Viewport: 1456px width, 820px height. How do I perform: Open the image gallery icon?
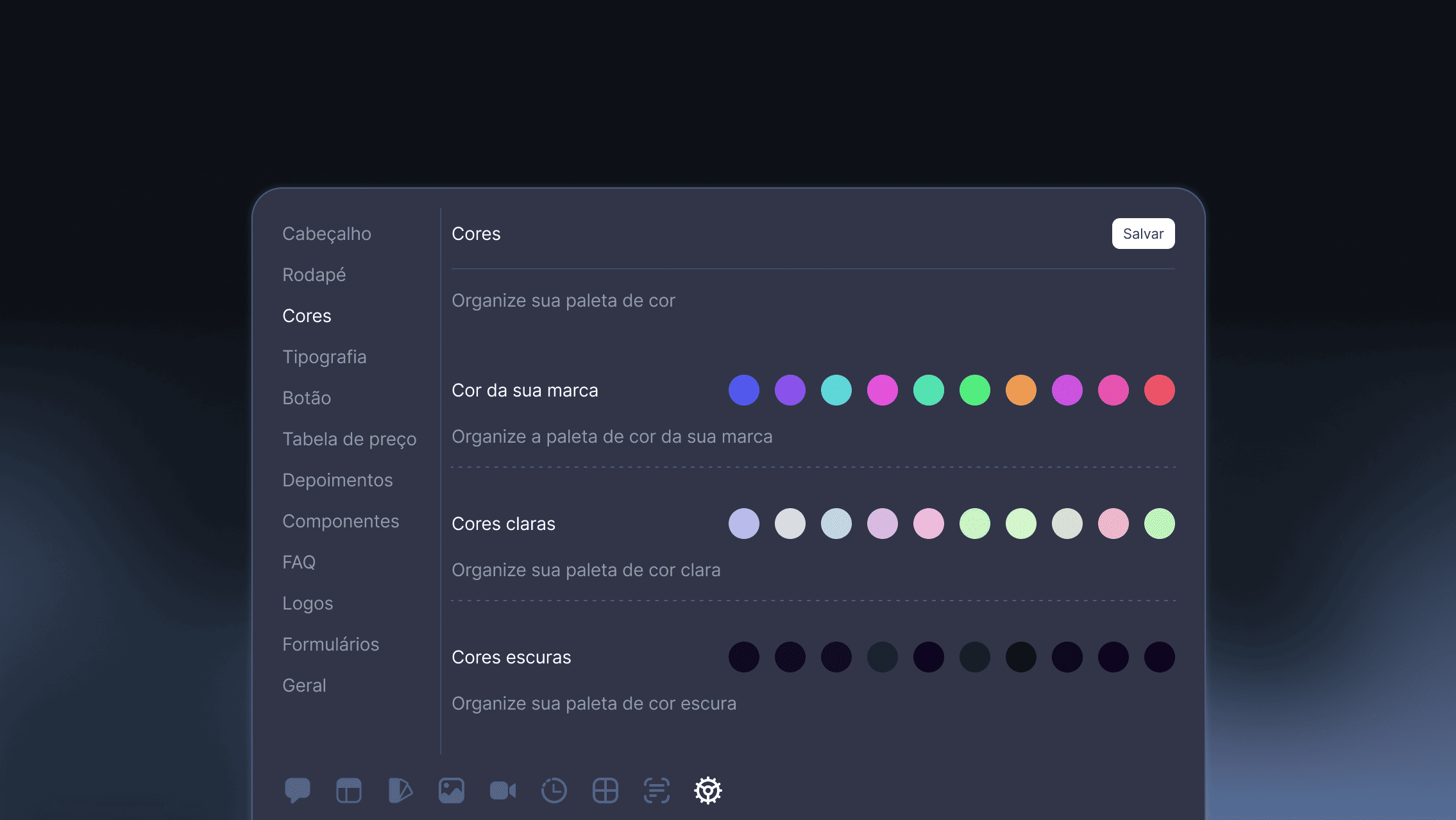[x=452, y=790]
